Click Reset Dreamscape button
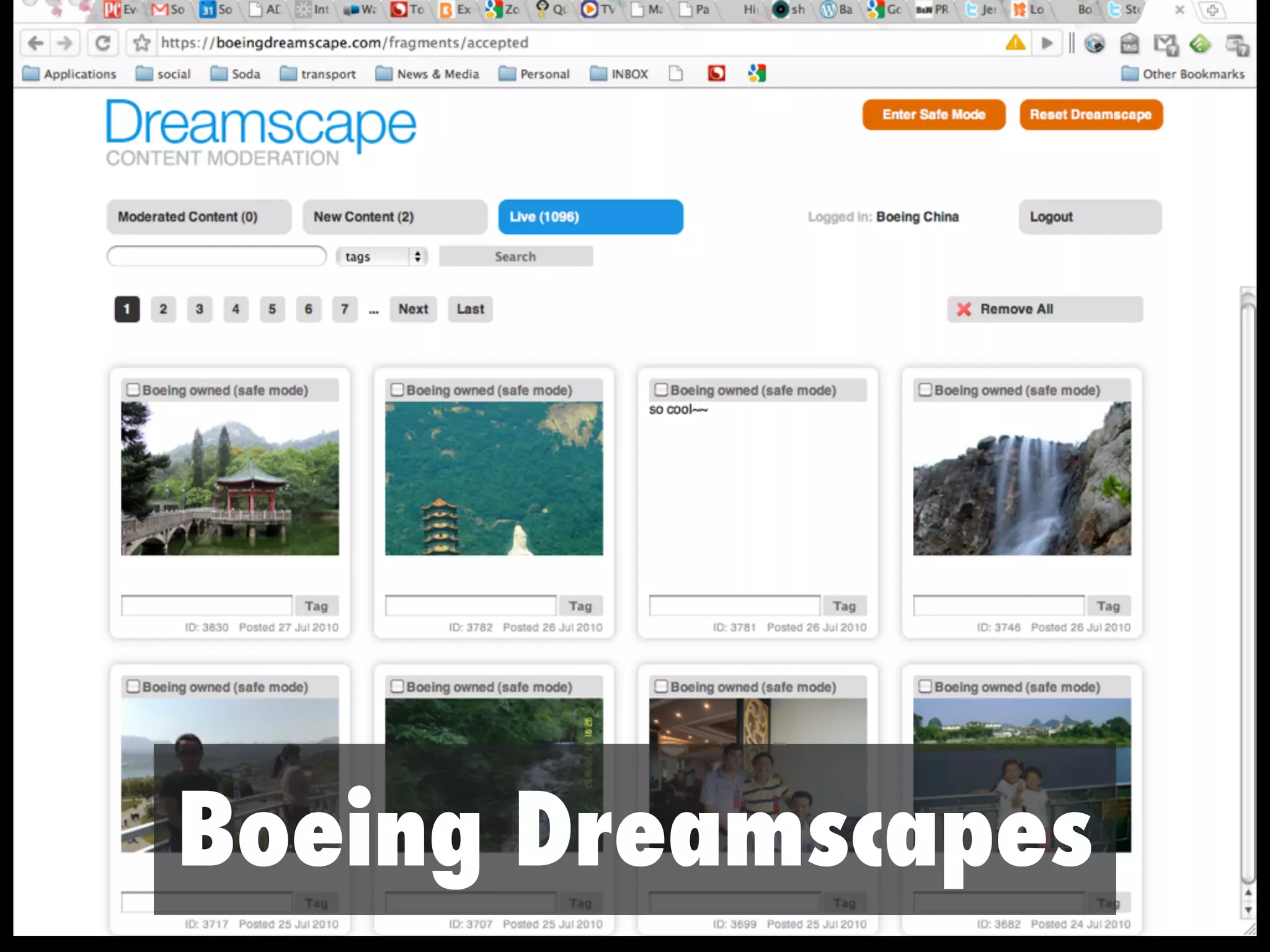Image resolution: width=1270 pixels, height=952 pixels. pos(1091,115)
